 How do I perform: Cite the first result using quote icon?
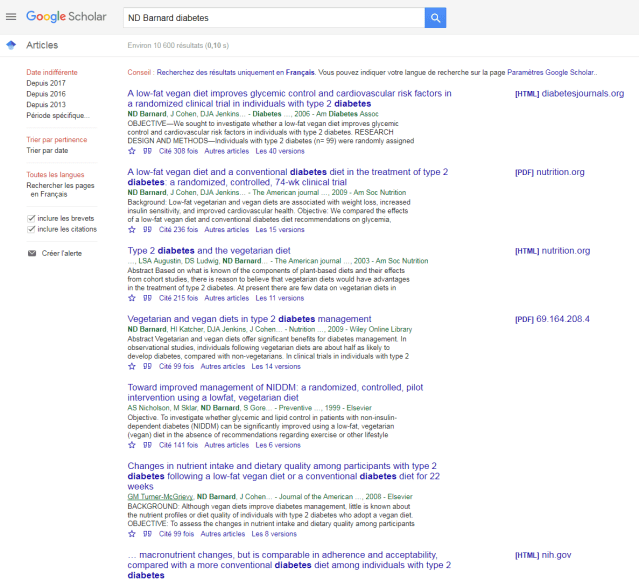147,151
